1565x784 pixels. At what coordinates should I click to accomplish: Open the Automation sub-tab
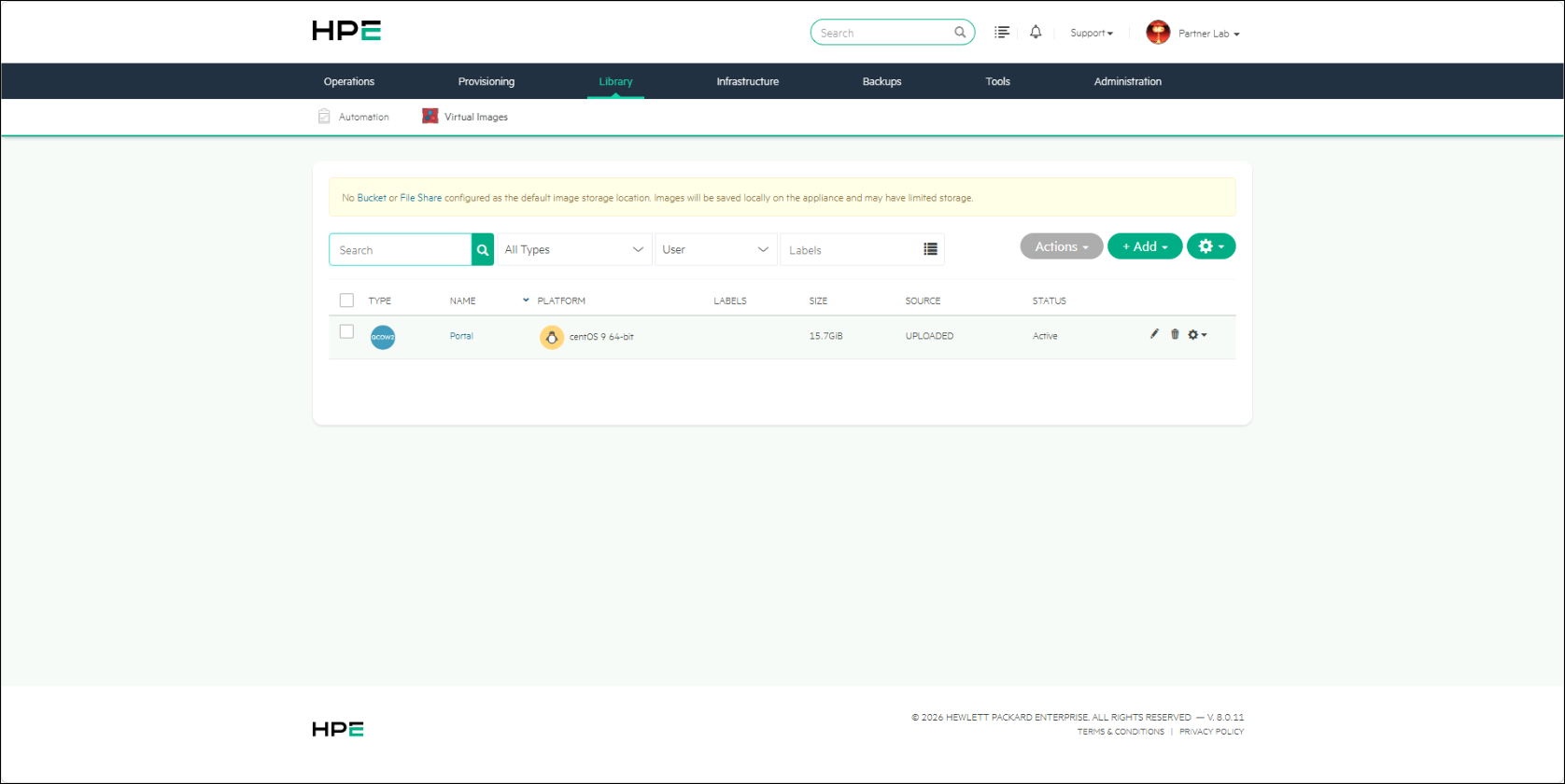[x=354, y=117]
